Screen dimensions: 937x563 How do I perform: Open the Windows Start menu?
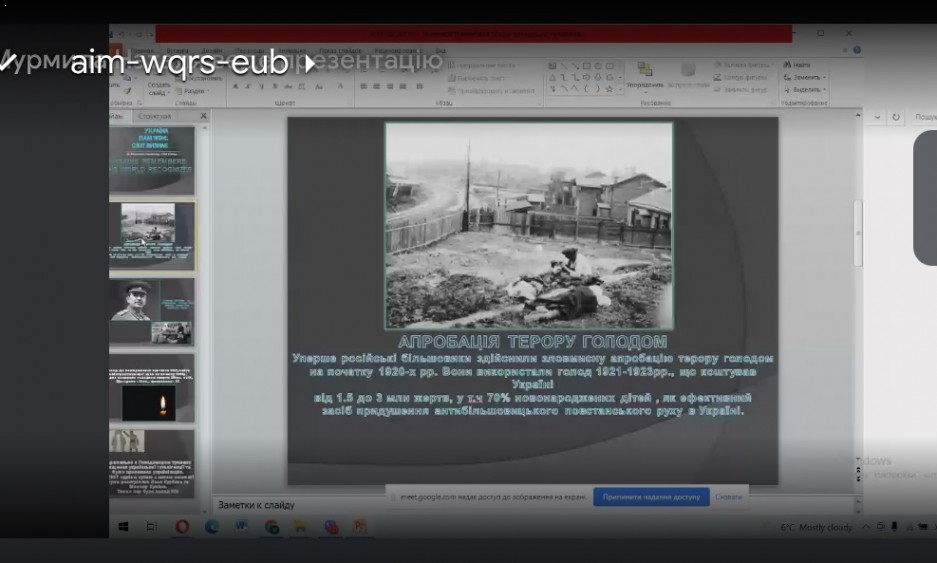pyautogui.click(x=123, y=527)
